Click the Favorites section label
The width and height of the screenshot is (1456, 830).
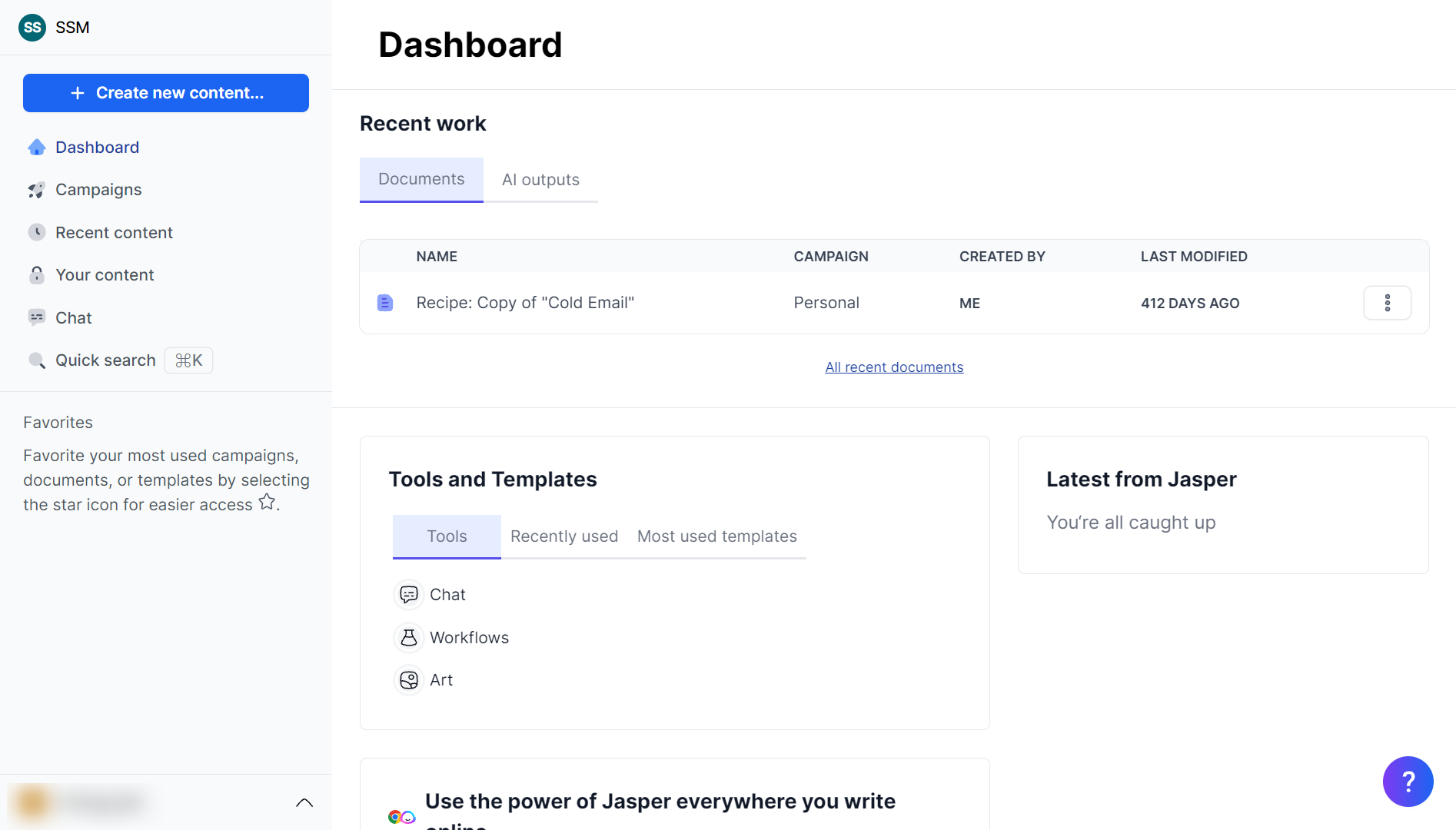pyautogui.click(x=58, y=423)
